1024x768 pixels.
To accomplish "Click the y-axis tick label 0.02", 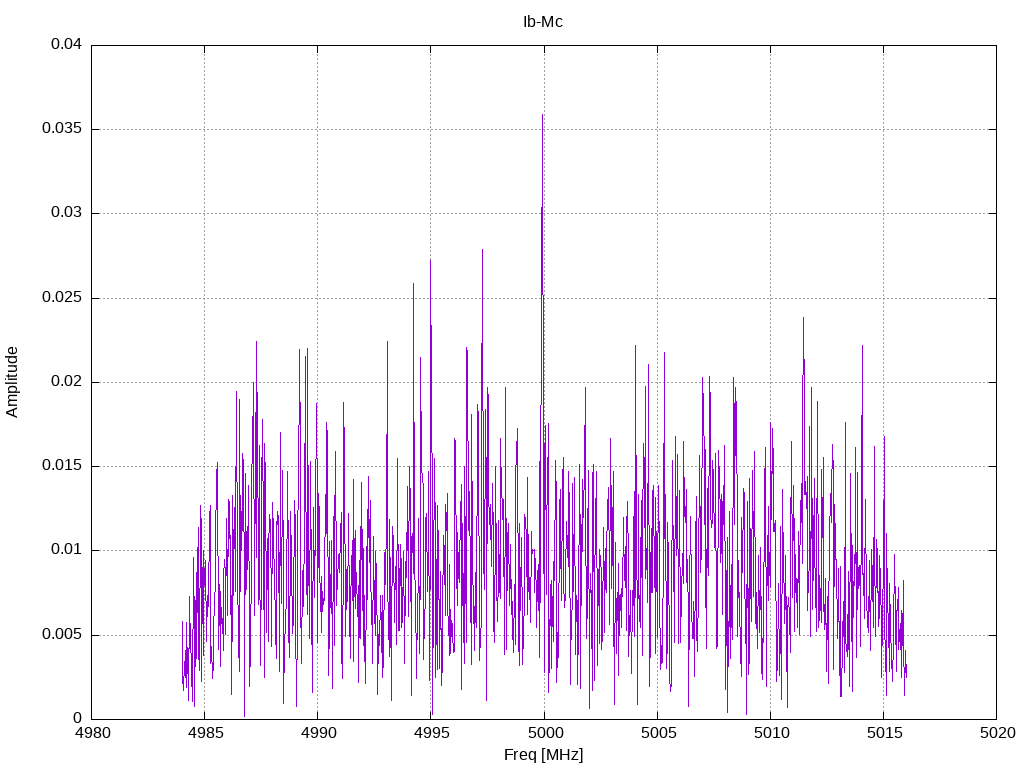I will point(67,381).
